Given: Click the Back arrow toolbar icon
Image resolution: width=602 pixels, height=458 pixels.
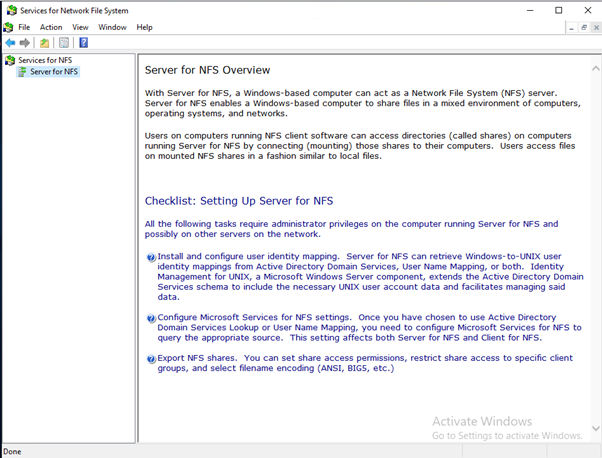Looking at the screenshot, I should coord(10,43).
